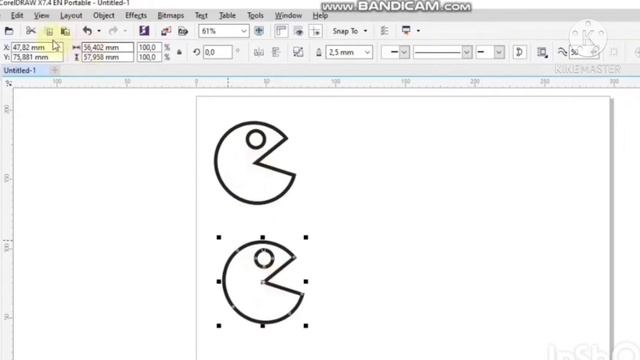Open dropdown arrow beside the launcher icon
This screenshot has width=640, height=360.
click(418, 31)
